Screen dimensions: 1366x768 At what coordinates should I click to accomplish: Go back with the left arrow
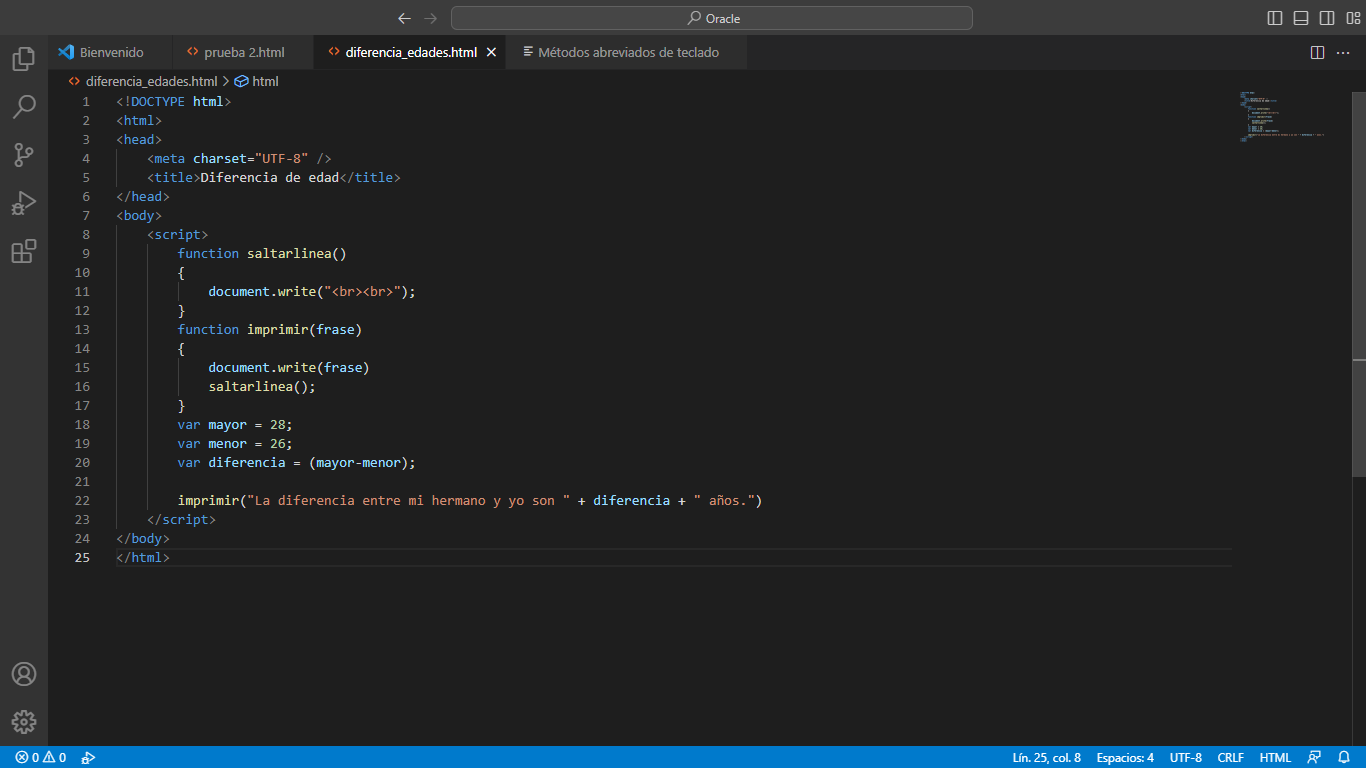(404, 18)
